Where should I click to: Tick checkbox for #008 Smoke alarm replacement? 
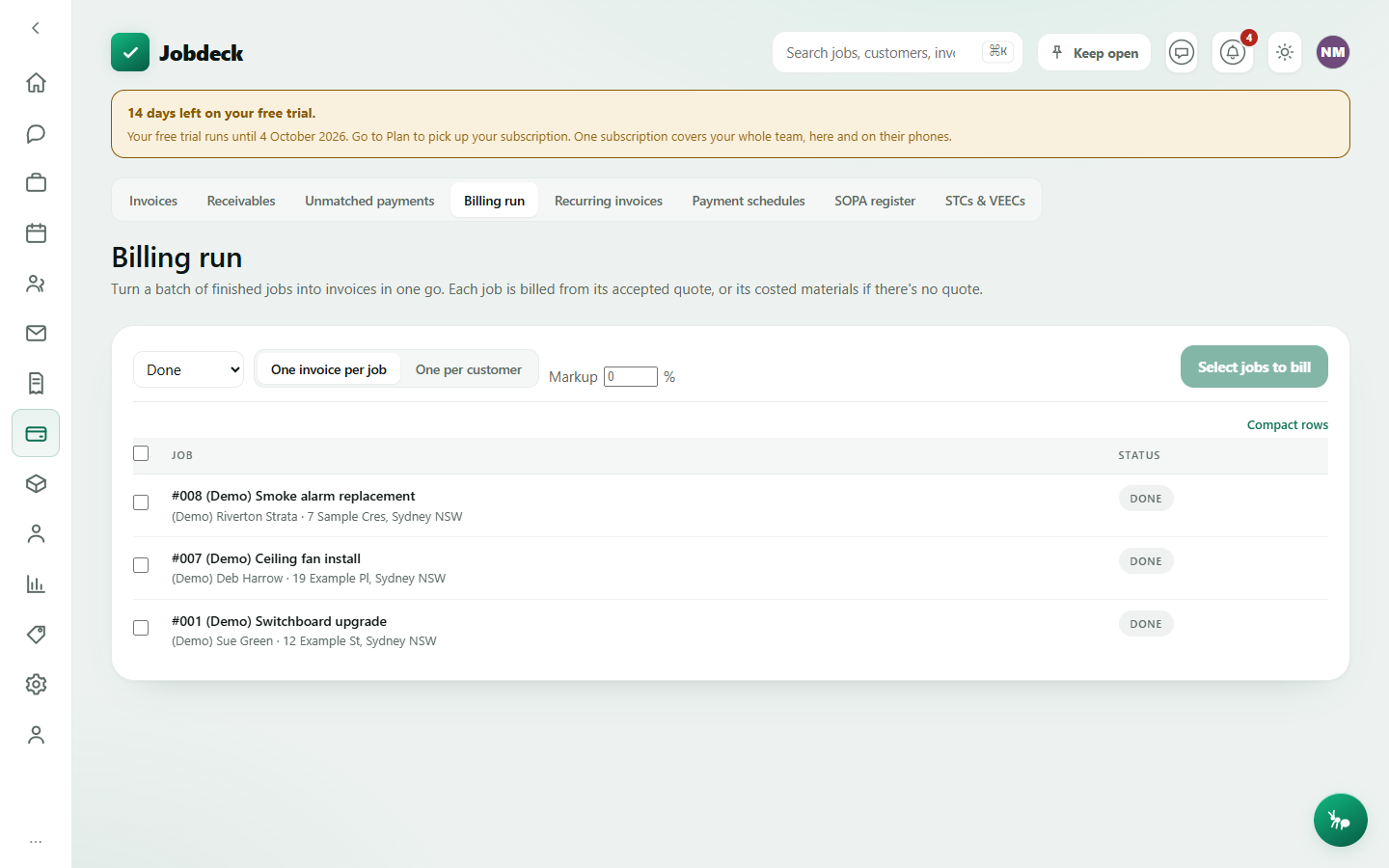141,502
